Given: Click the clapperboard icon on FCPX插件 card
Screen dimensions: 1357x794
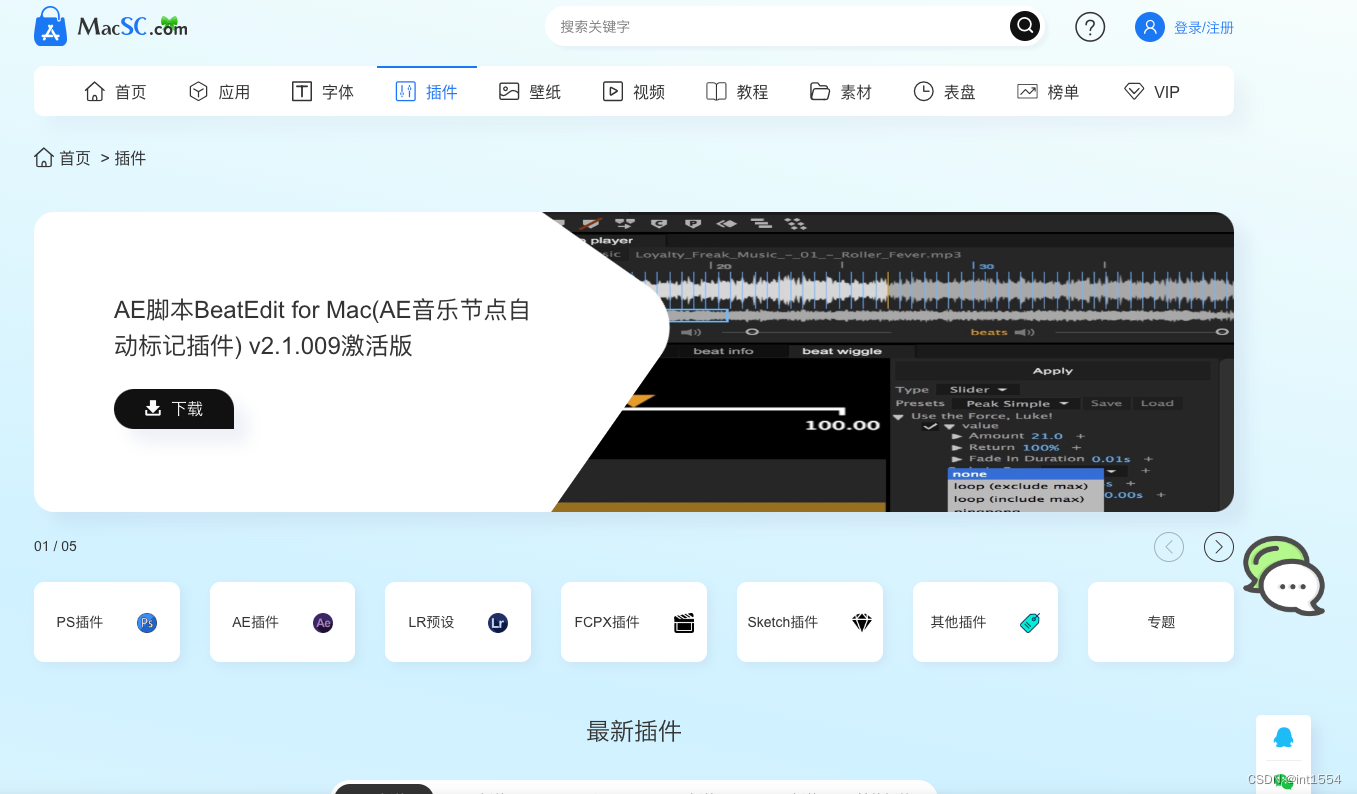Looking at the screenshot, I should click(683, 622).
